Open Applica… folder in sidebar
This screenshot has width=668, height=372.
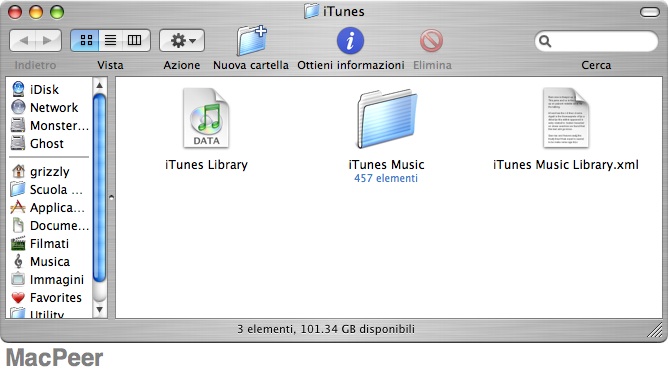coord(48,208)
